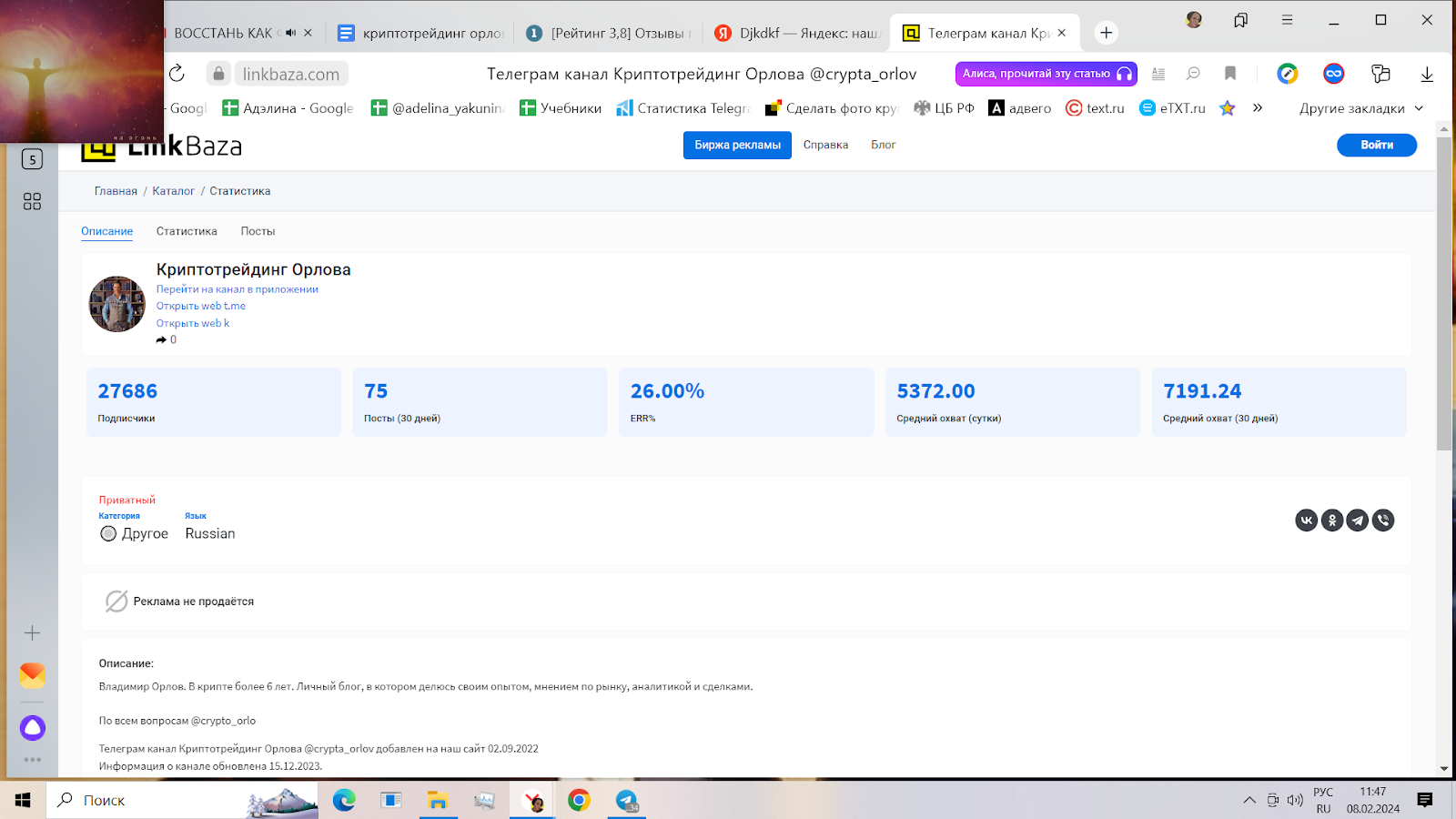Image resolution: width=1456 pixels, height=819 pixels.
Task: Go to Главная breadcrumb
Action: point(116,191)
